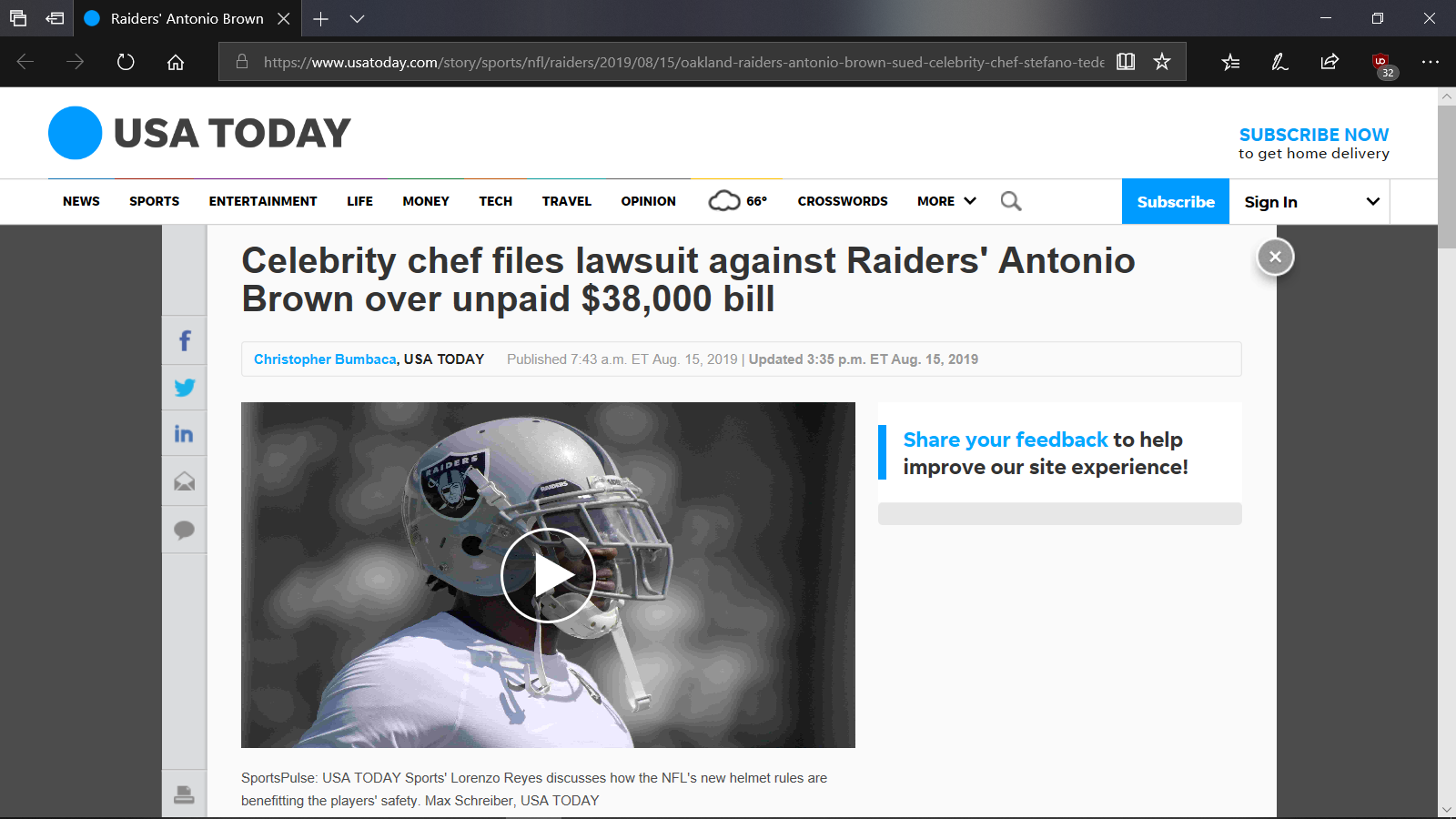Click the scrollbar down arrow
The width and height of the screenshot is (1456, 819).
click(1447, 809)
